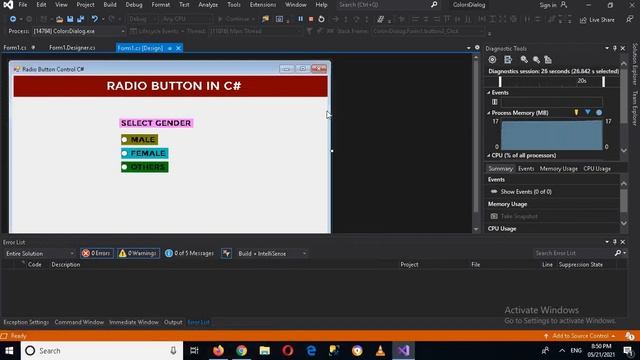The width and height of the screenshot is (640, 360).
Task: Save all files with the double-floppy icon
Action: [x=80, y=19]
